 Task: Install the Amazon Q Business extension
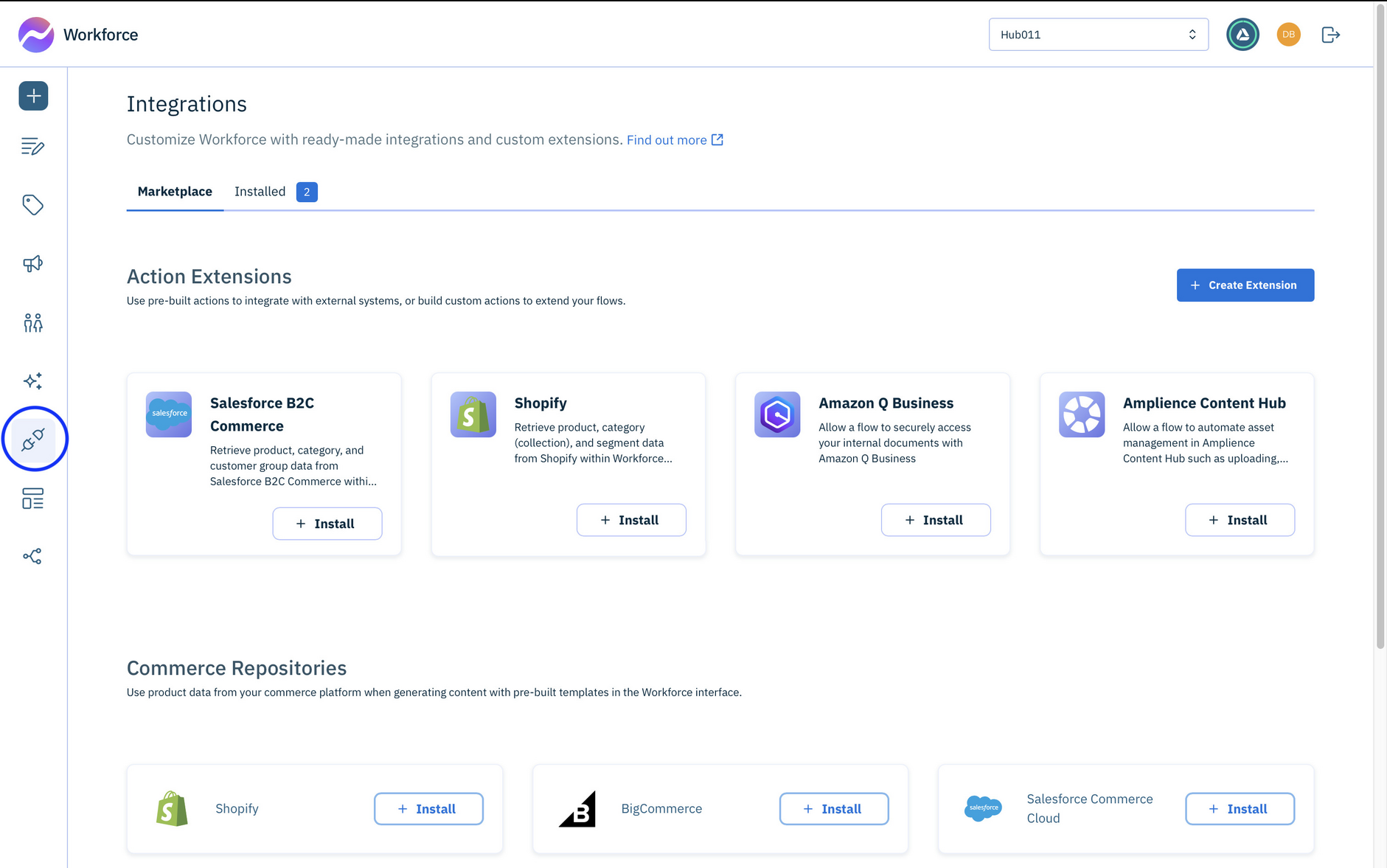(x=936, y=519)
